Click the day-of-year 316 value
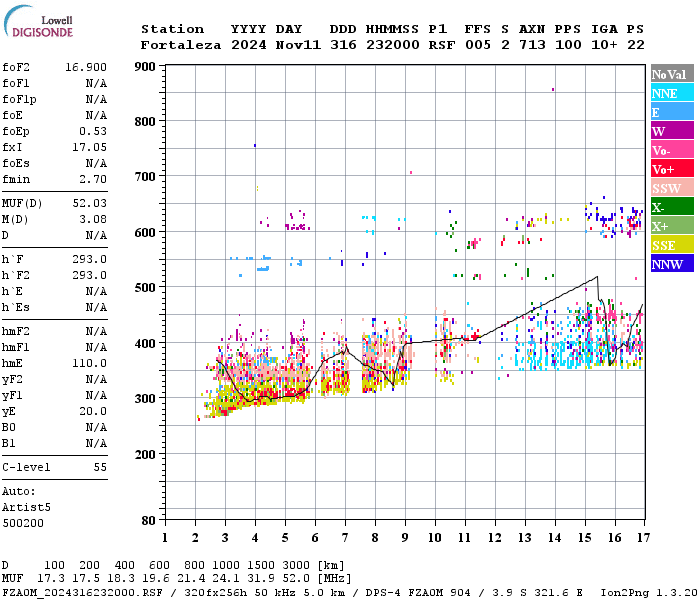 343,45
